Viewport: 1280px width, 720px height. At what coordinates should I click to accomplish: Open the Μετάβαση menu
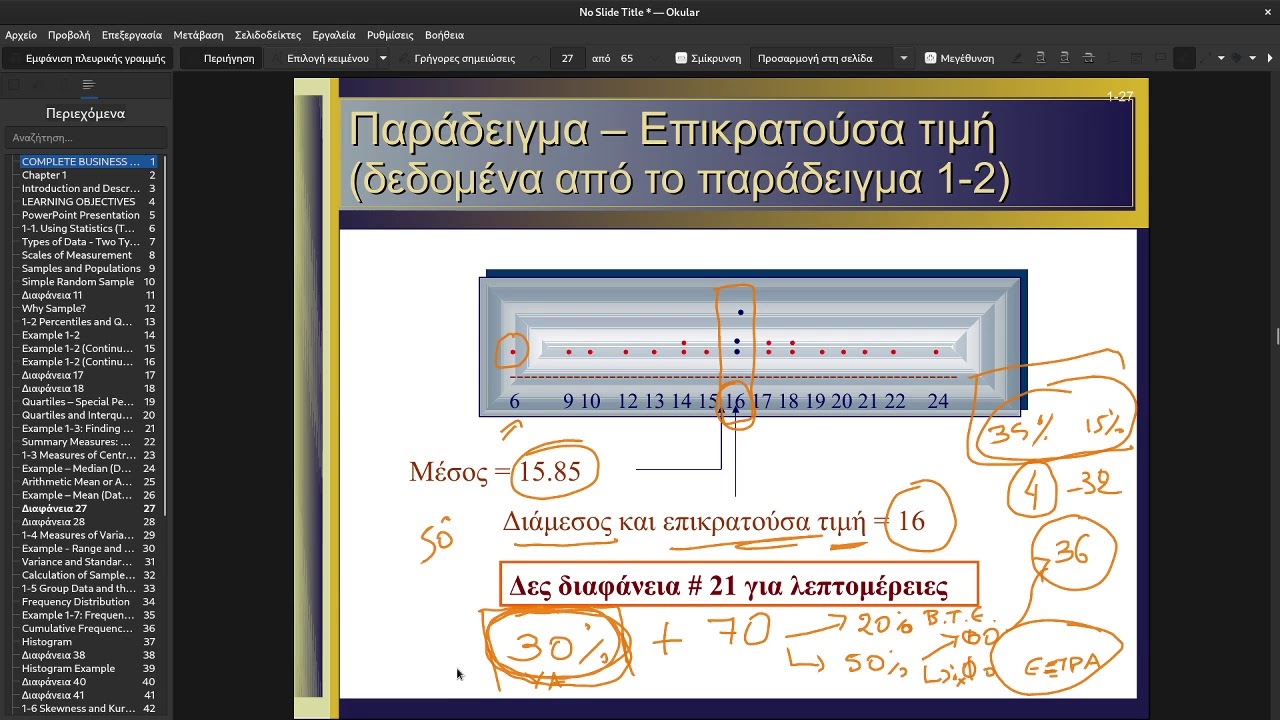click(x=198, y=35)
